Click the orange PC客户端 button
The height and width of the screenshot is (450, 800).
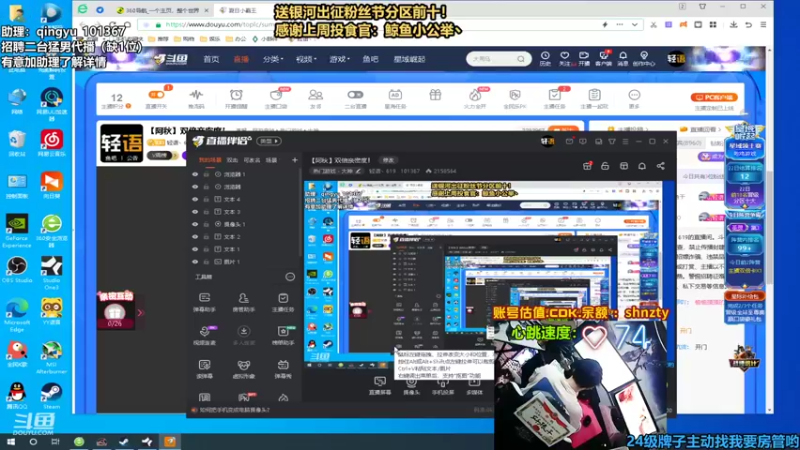pyautogui.click(x=714, y=97)
